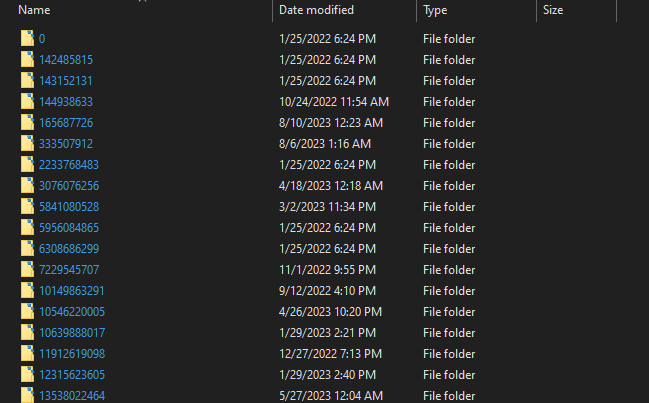Select the folder icon for 6308686299
This screenshot has height=403, width=649.
27,249
